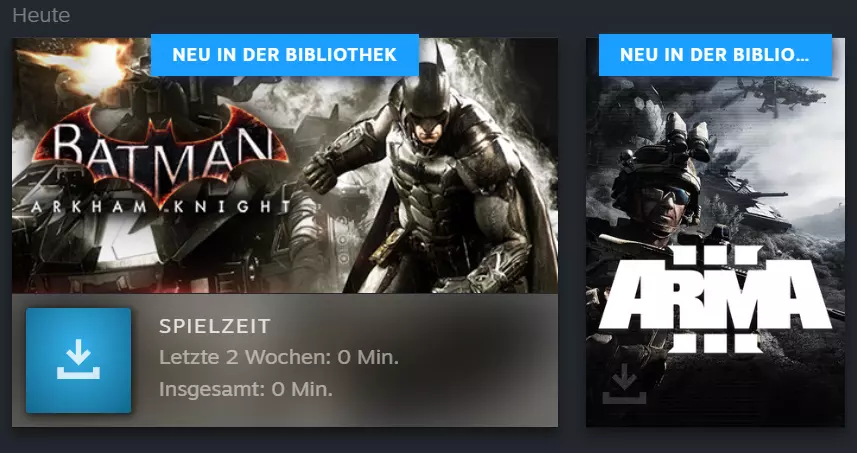Screen dimensions: 857x453
Task: Click the ARKHAM KNIGHT subtitle text
Action: [160, 207]
